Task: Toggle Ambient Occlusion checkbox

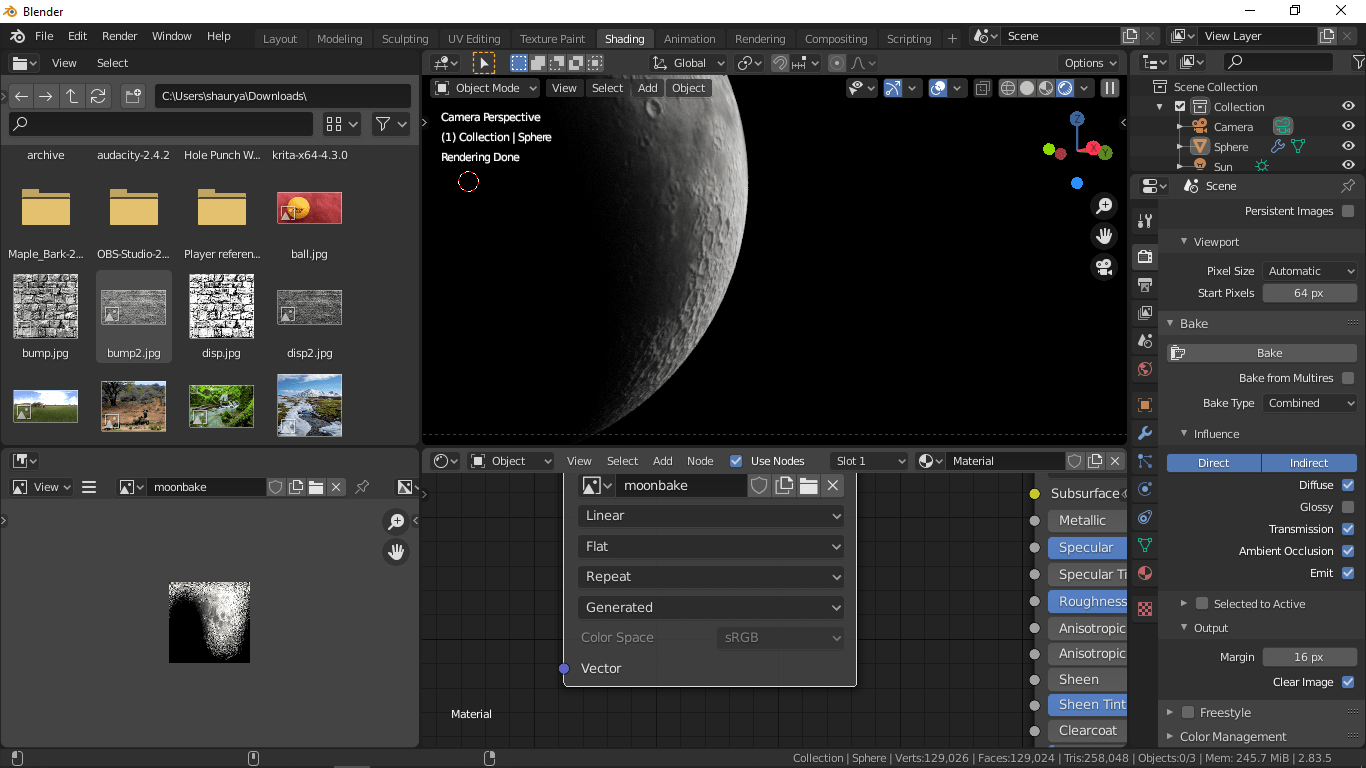Action: coord(1348,551)
